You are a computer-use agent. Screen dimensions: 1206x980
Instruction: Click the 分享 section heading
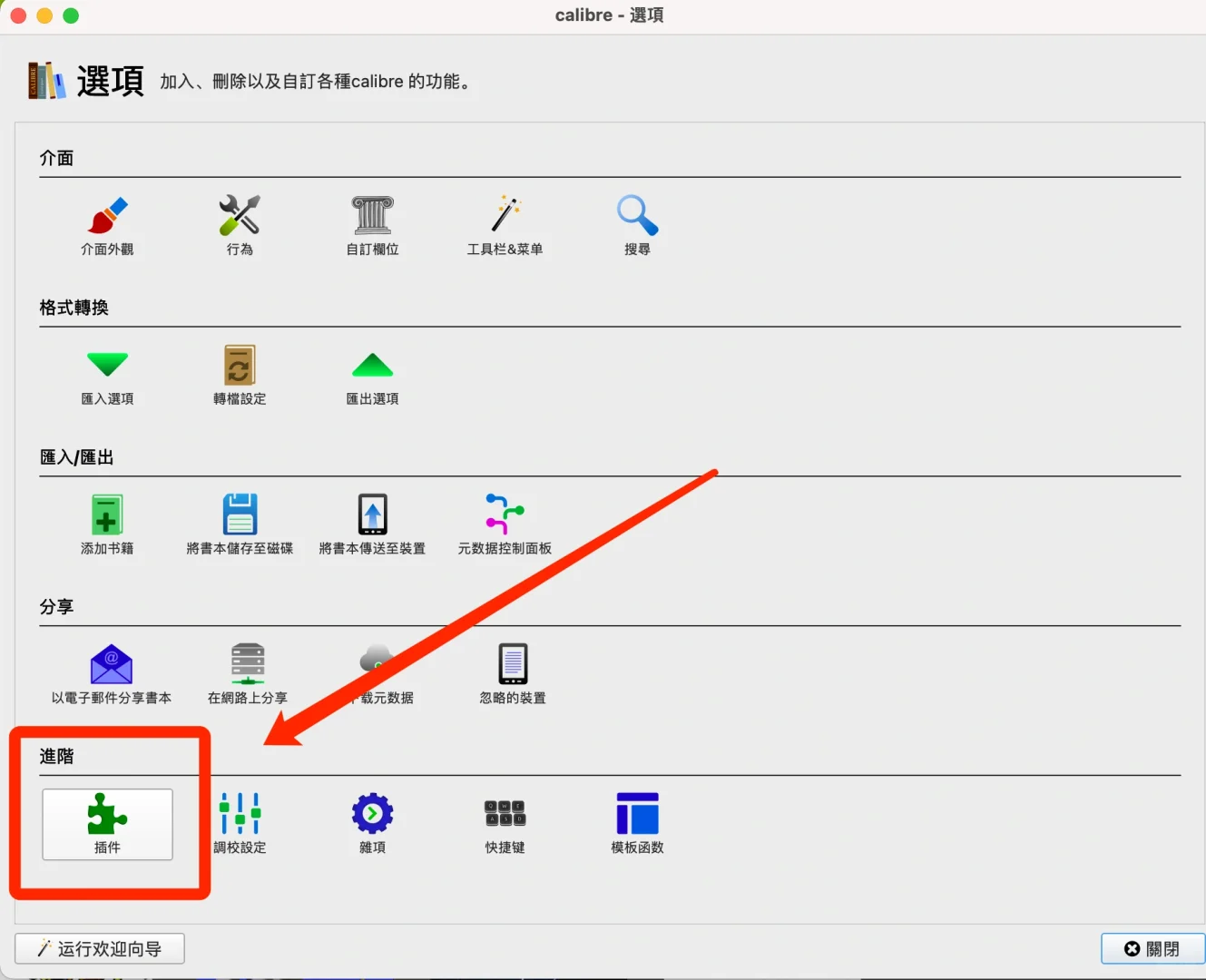tap(56, 607)
